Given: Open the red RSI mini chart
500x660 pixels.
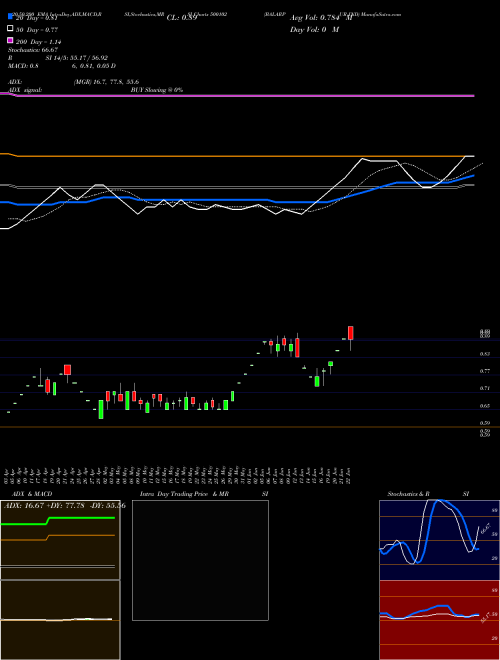Looking at the screenshot, I should click(439, 620).
